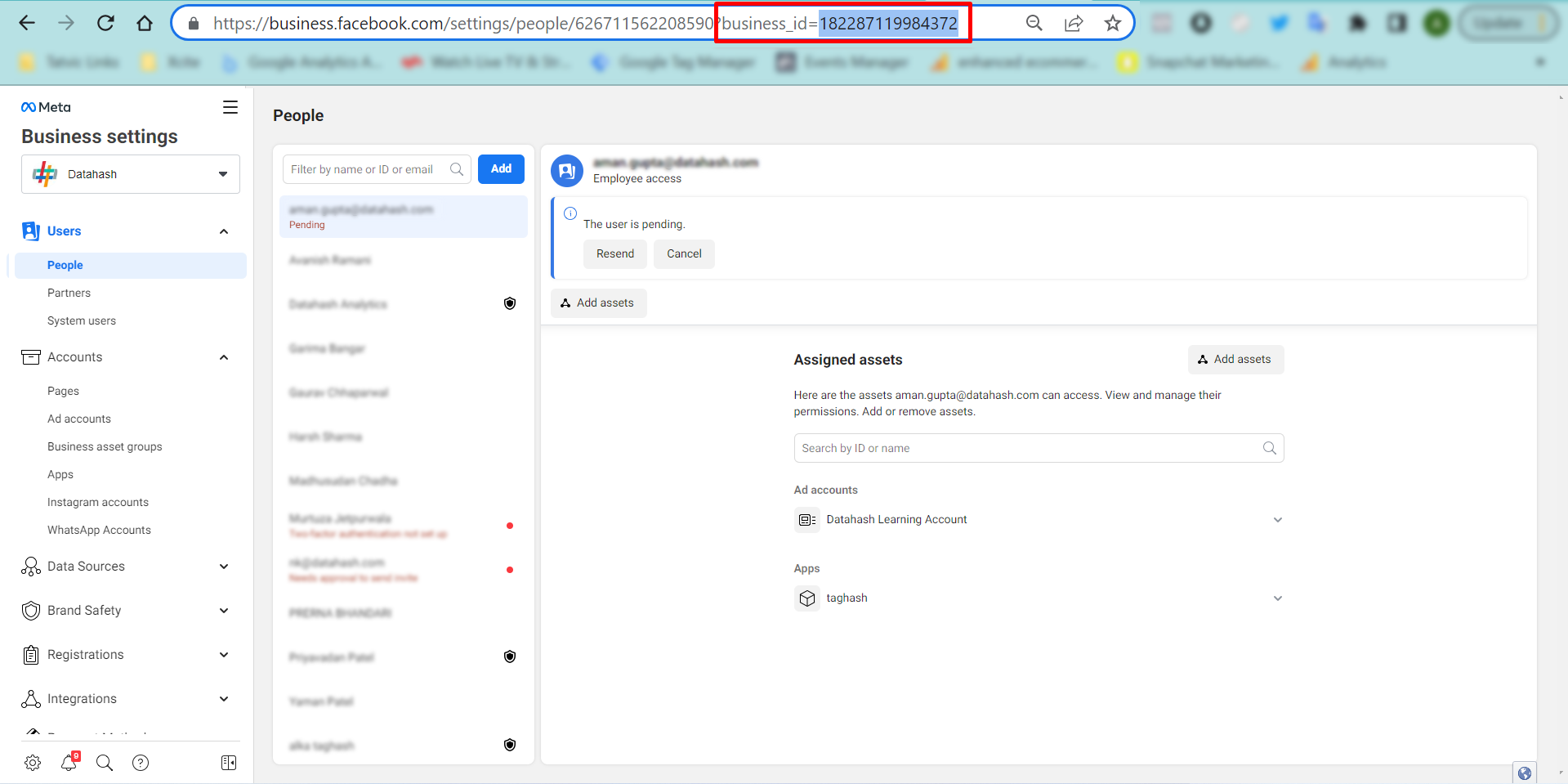Click the Datahash Learning Account icon
This screenshot has height=784, width=1568.
[807, 520]
